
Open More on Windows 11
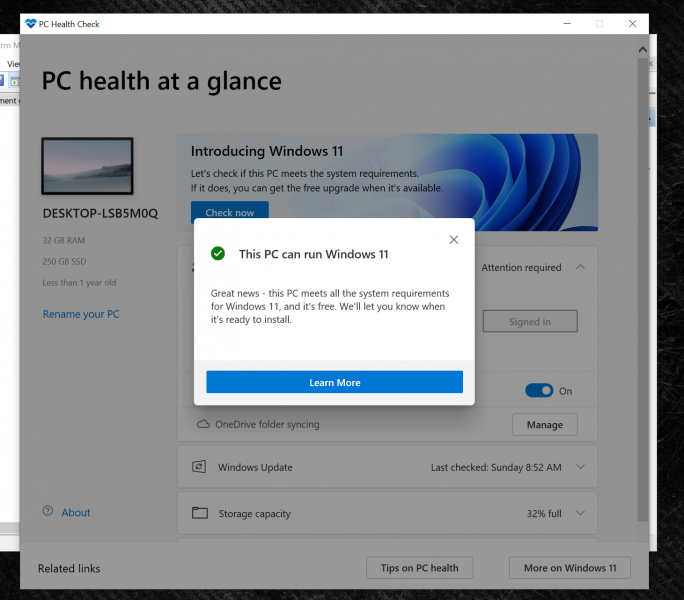(570, 568)
